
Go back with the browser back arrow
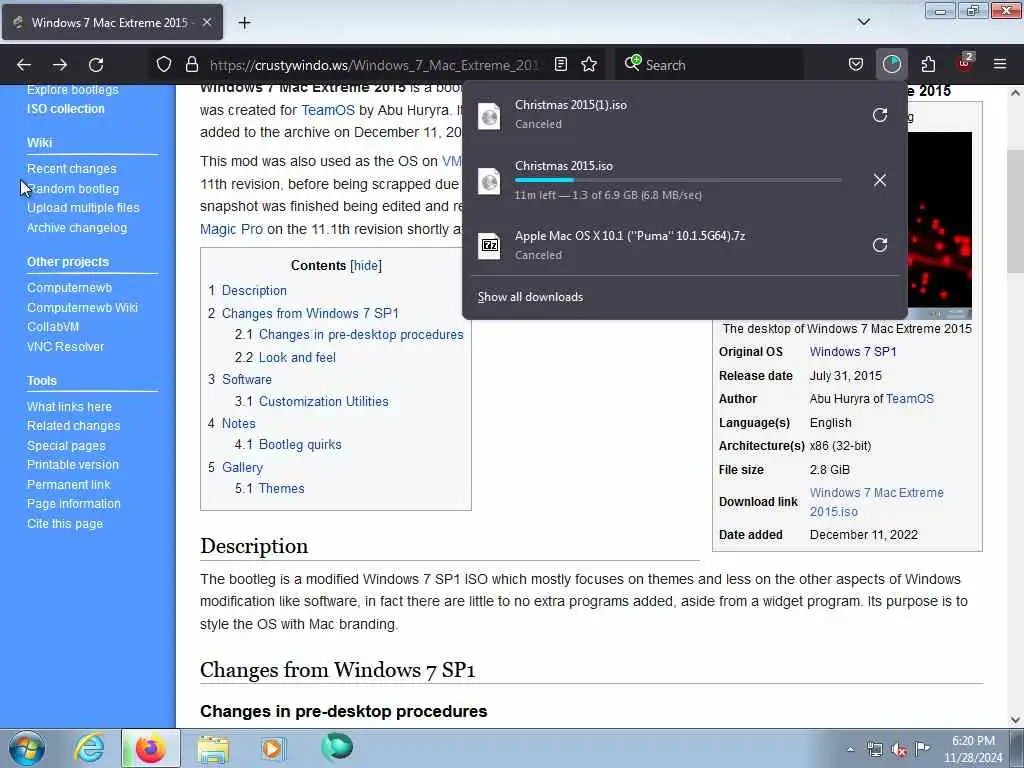(x=24, y=65)
